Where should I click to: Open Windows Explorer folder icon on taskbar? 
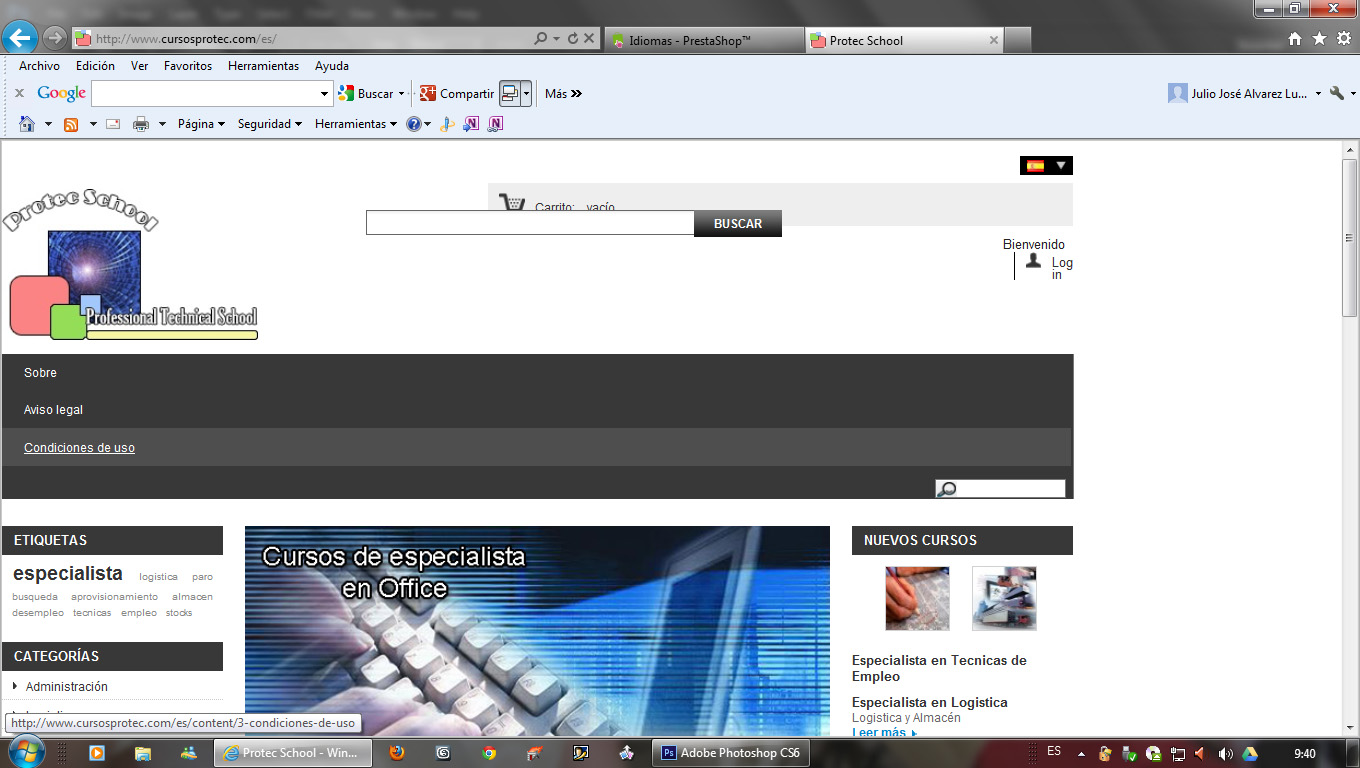point(143,753)
